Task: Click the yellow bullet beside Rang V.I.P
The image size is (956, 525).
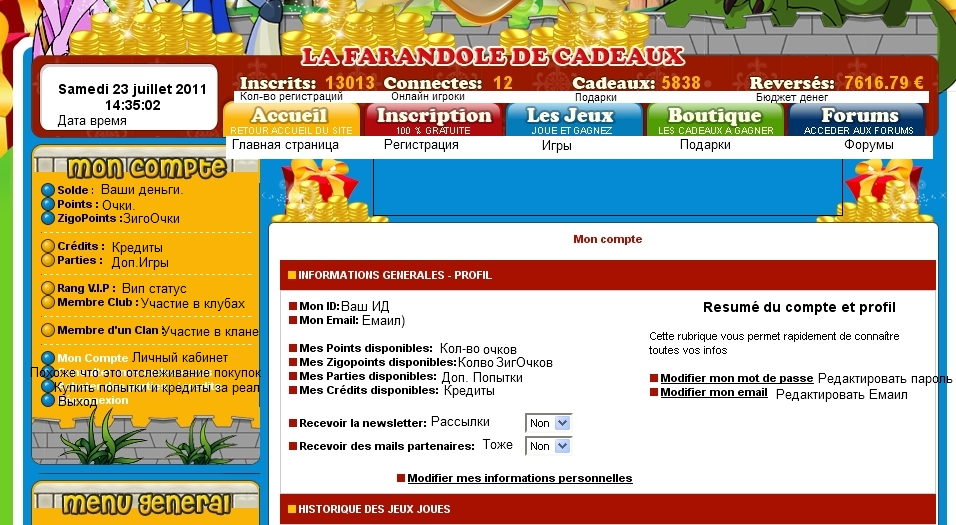Action: click(x=48, y=288)
